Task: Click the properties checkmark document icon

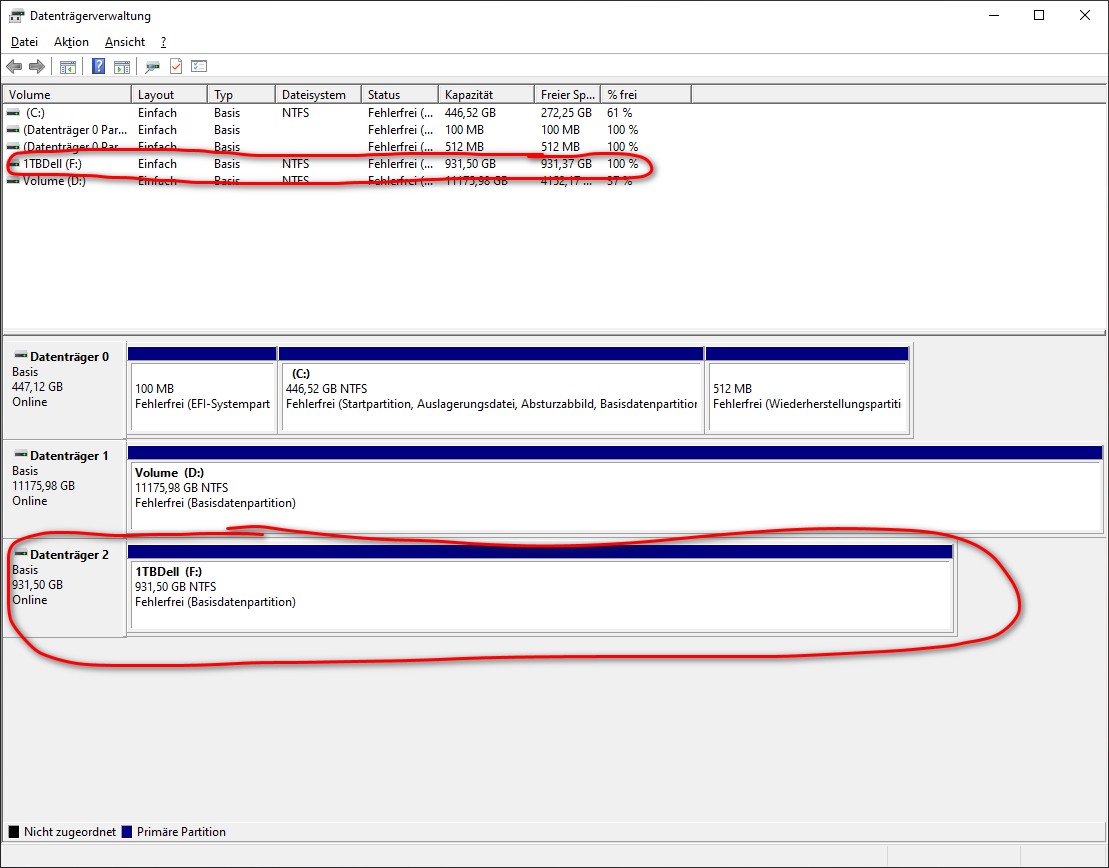Action: click(x=176, y=66)
